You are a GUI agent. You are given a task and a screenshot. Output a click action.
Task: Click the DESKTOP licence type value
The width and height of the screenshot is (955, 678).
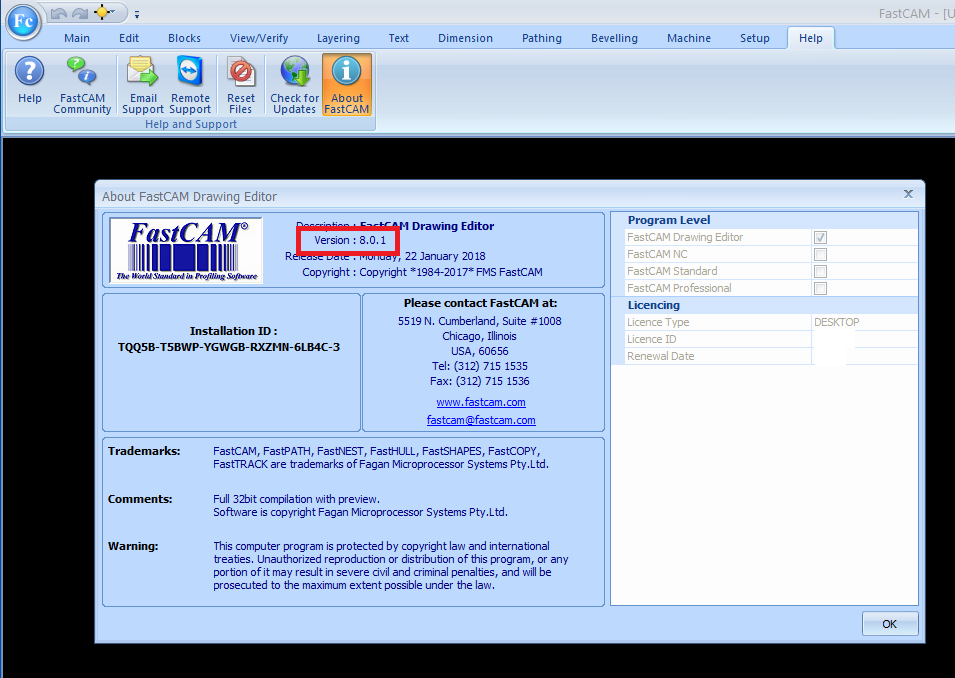837,322
